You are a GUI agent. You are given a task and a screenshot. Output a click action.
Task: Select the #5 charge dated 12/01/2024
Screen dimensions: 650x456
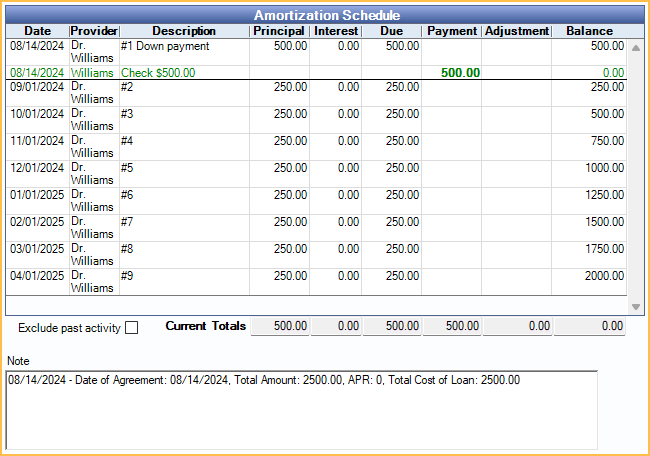tap(184, 168)
